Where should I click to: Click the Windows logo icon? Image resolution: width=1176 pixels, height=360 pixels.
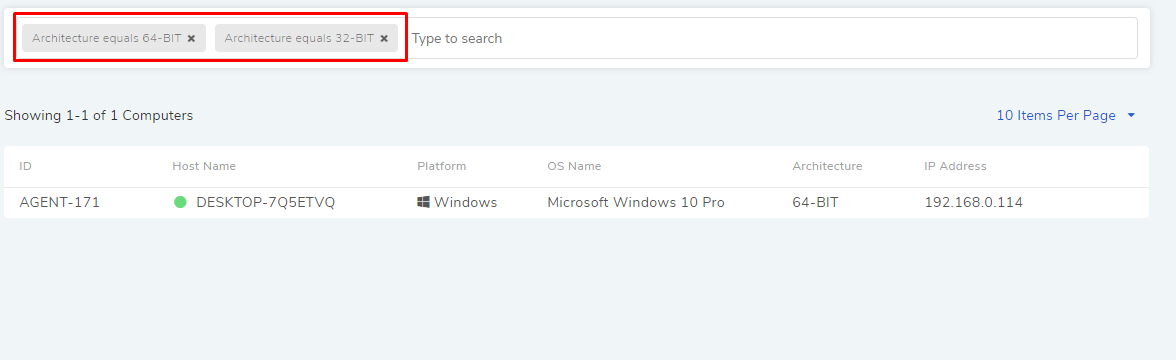(423, 202)
